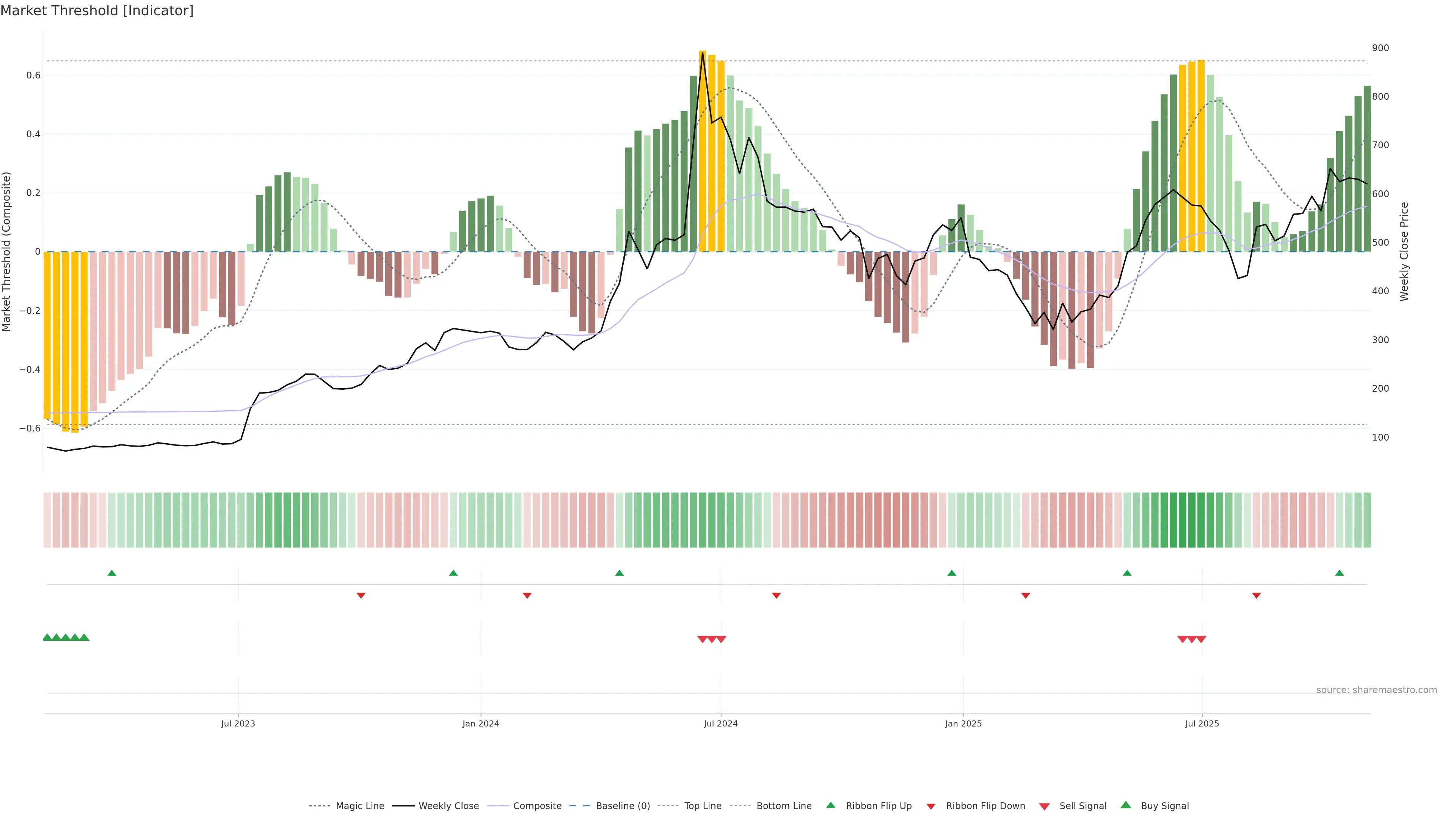
Task: Toggle the Composite legend entry
Action: click(537, 805)
